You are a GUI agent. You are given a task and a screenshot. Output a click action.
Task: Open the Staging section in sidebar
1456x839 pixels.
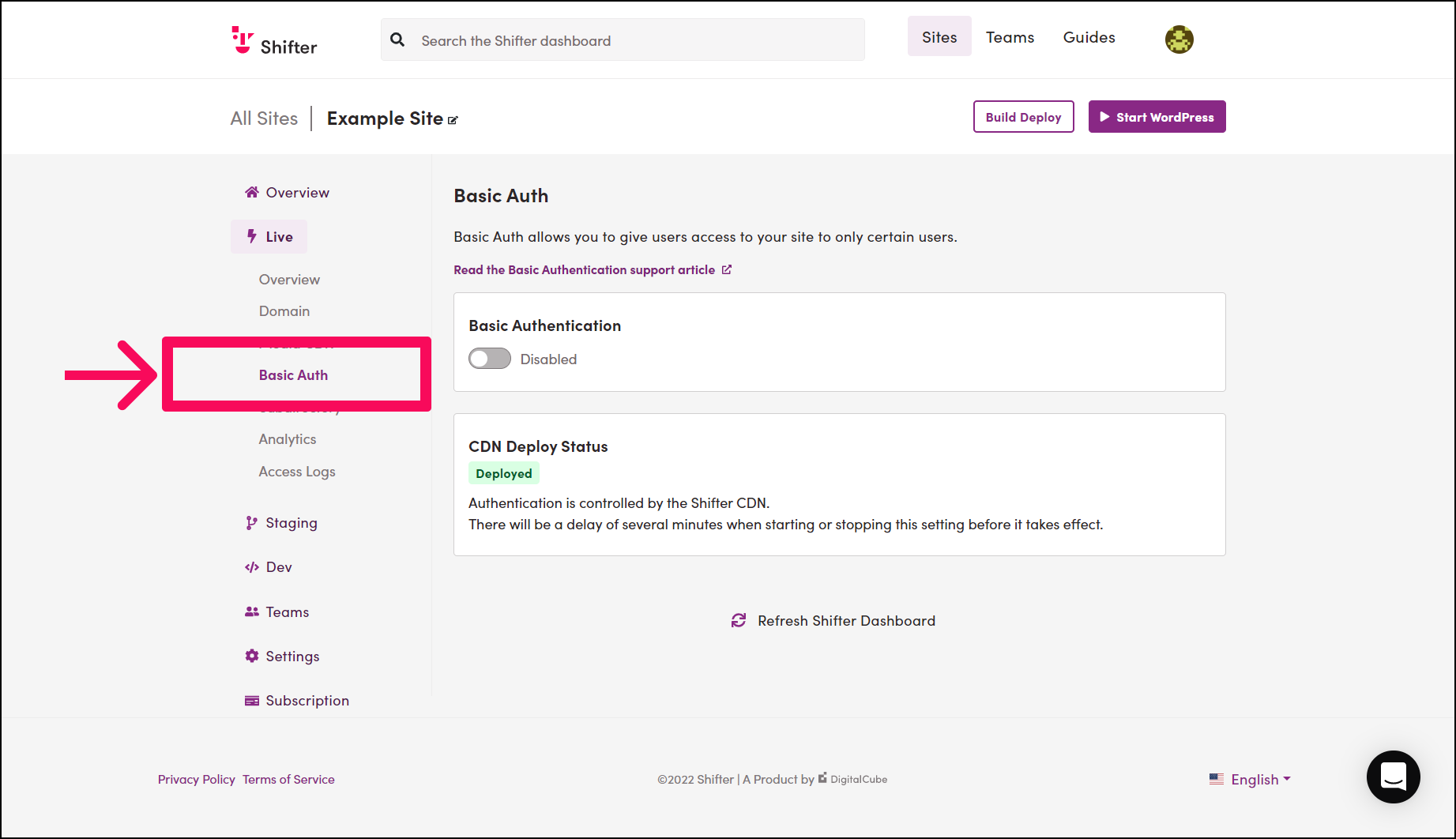(281, 523)
